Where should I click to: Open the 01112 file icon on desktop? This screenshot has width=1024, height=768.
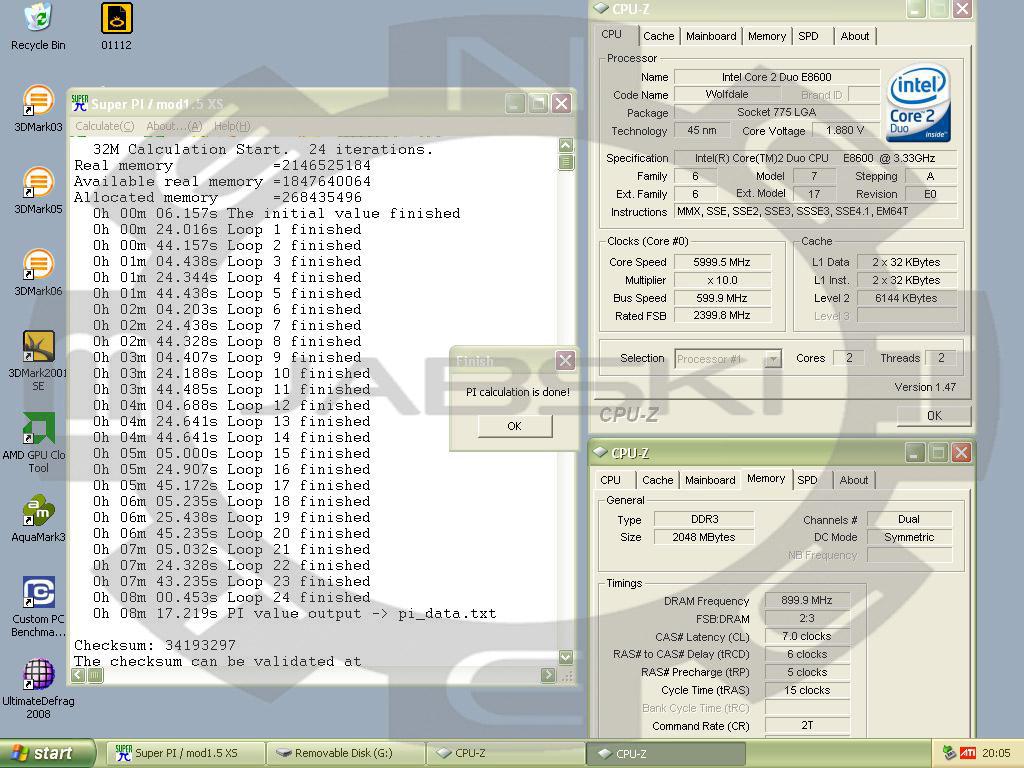click(x=116, y=26)
